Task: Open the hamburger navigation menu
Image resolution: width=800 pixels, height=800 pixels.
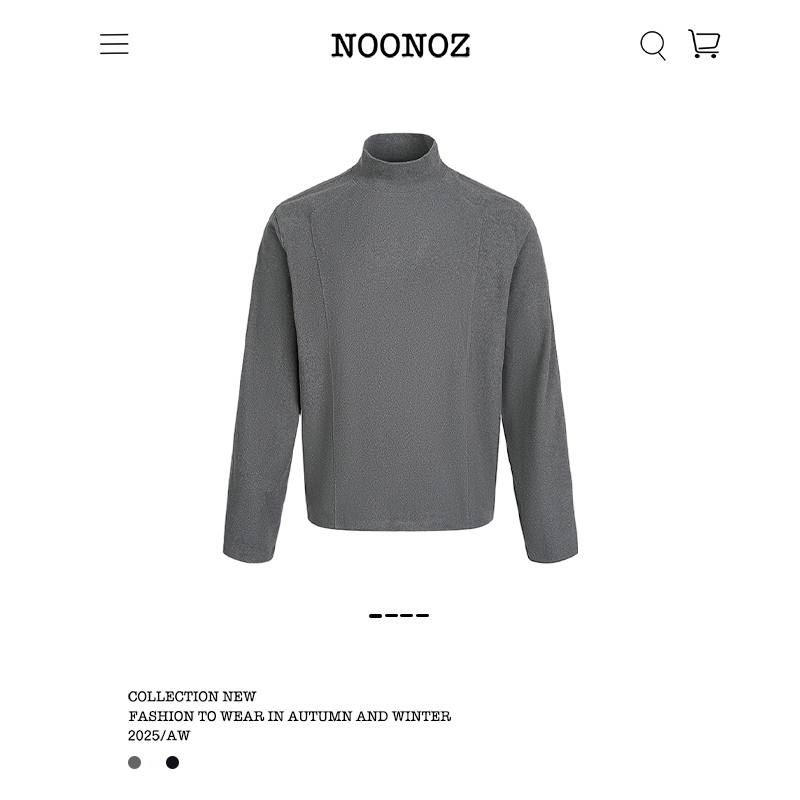Action: pyautogui.click(x=114, y=44)
